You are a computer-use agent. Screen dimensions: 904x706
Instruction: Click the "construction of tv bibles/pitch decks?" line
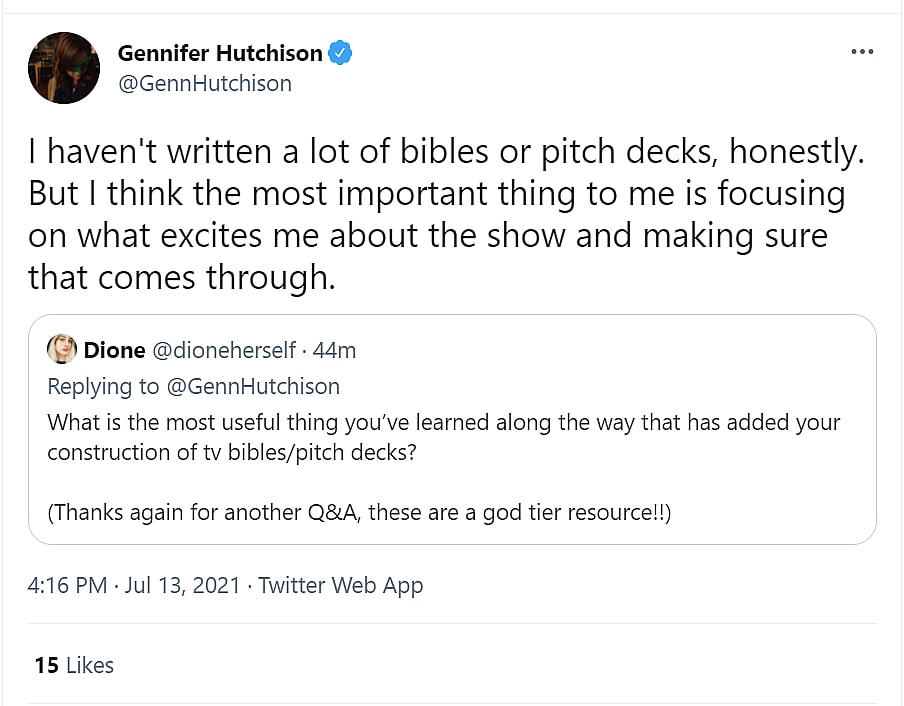coord(231,452)
